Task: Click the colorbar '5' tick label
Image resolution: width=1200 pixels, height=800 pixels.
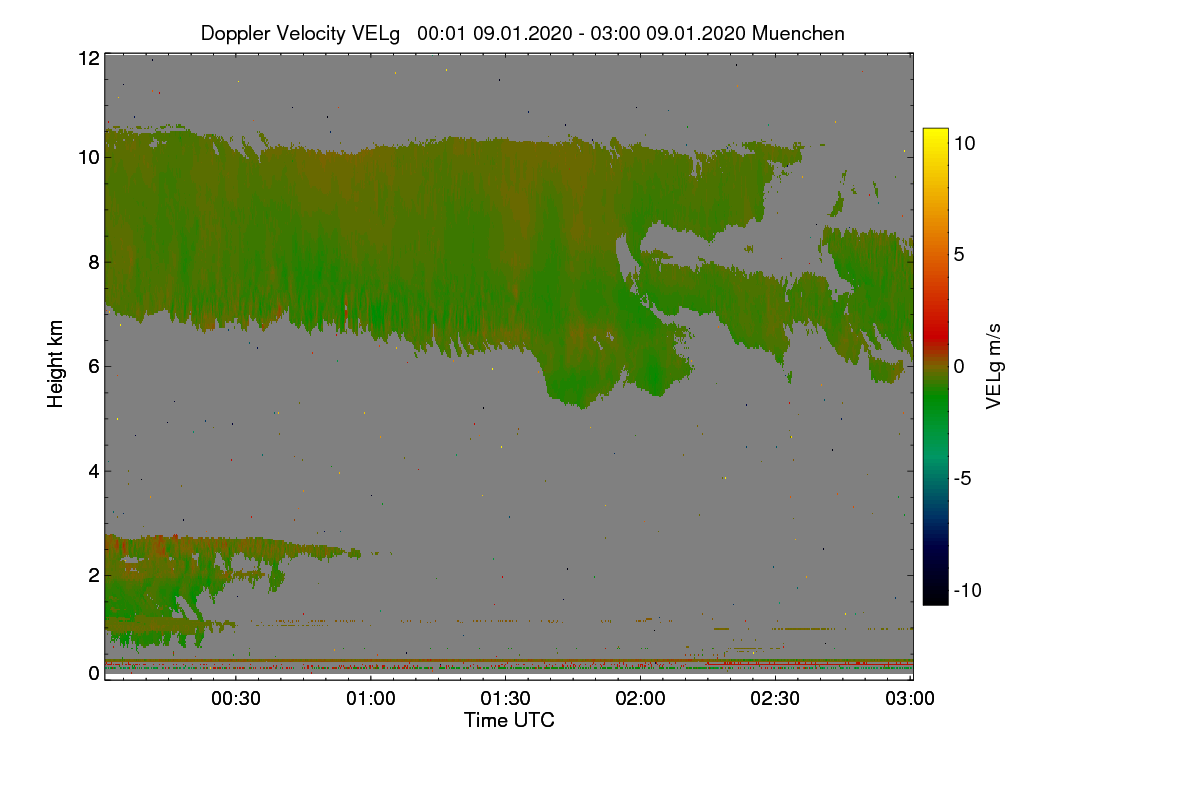Action: tap(958, 254)
